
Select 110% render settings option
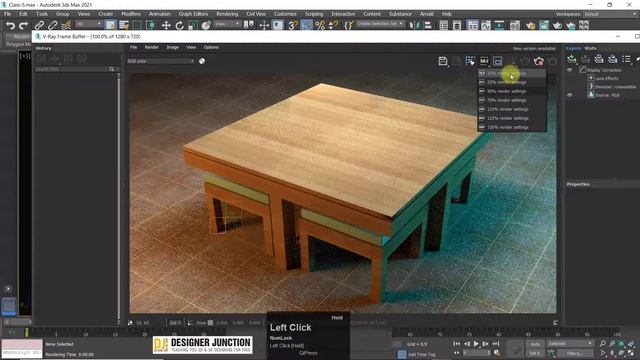[x=512, y=109]
